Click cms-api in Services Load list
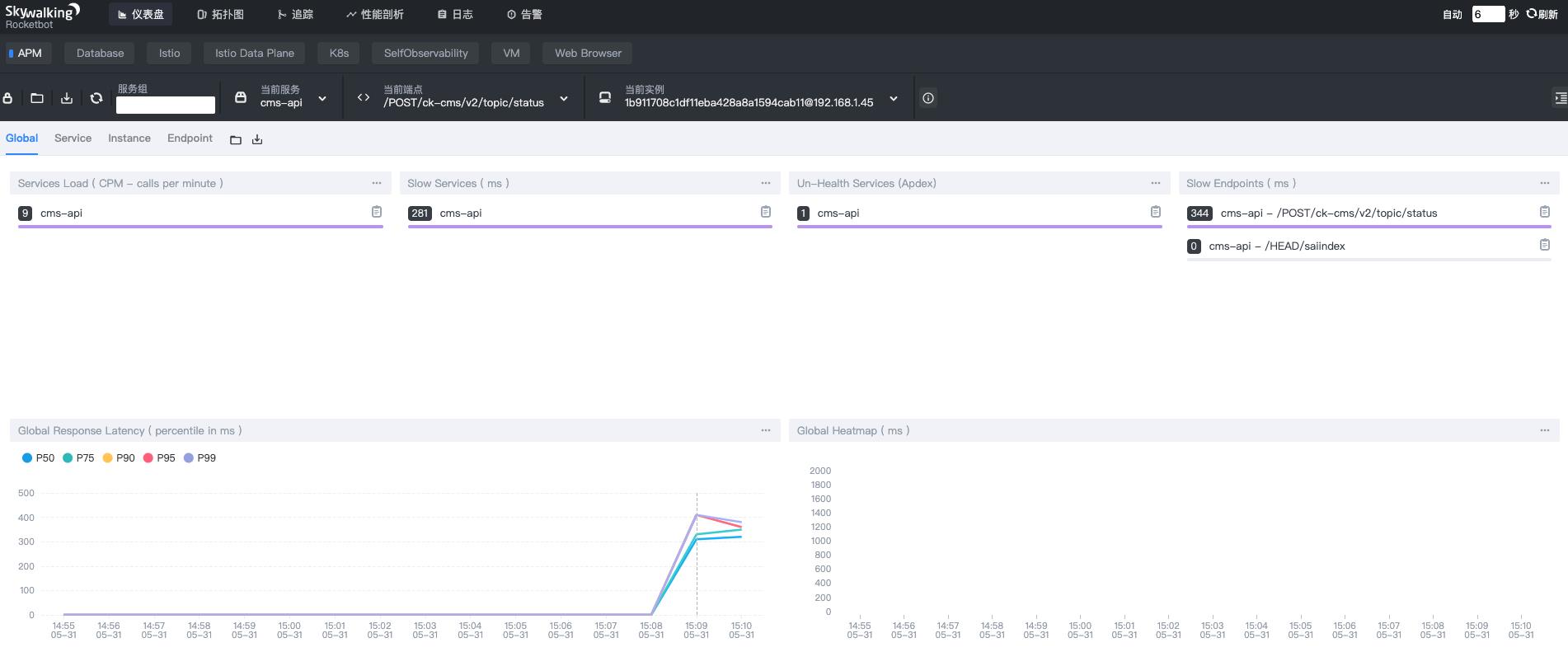The image size is (1568, 666). pos(61,213)
